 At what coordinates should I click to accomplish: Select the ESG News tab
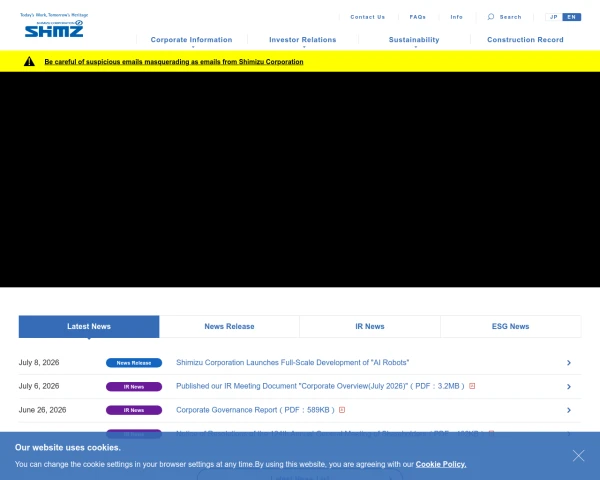pyautogui.click(x=510, y=327)
